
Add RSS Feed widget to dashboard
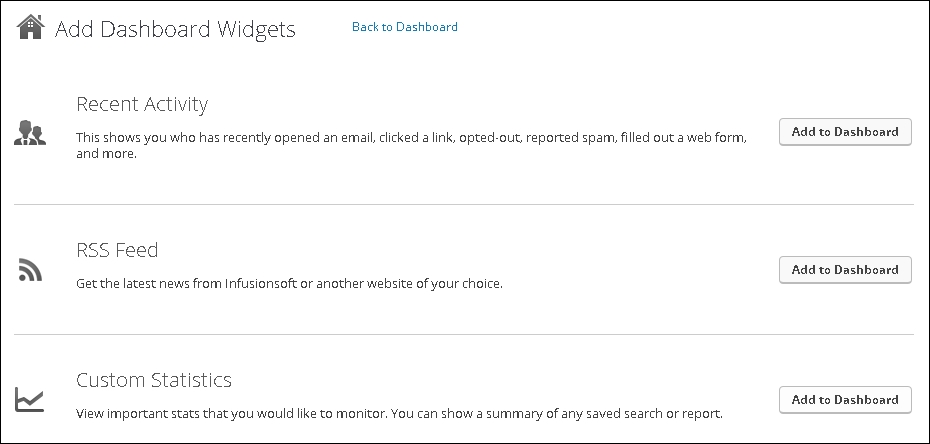click(845, 270)
